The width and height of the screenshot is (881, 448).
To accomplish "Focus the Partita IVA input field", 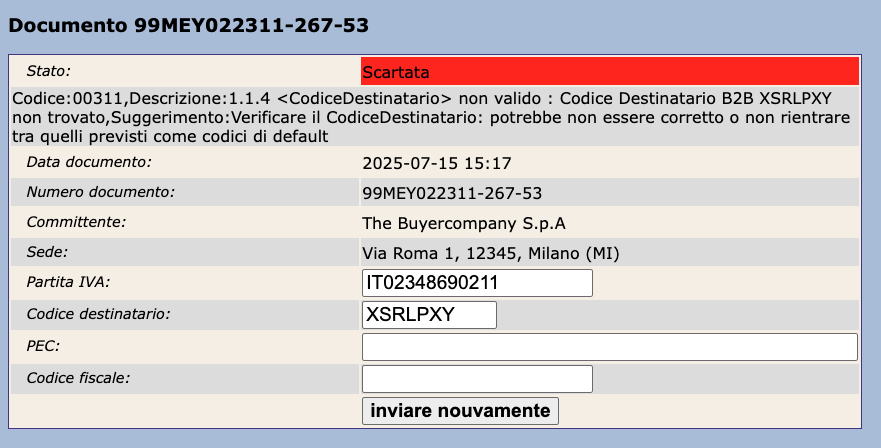I will click(x=477, y=283).
